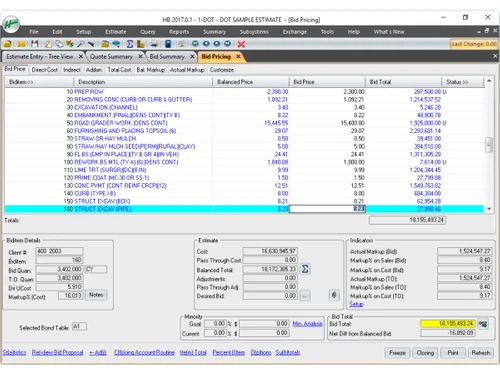Click the vertical scrollbar thumb of grid
The height and width of the screenshot is (375, 500).
pos(489,145)
